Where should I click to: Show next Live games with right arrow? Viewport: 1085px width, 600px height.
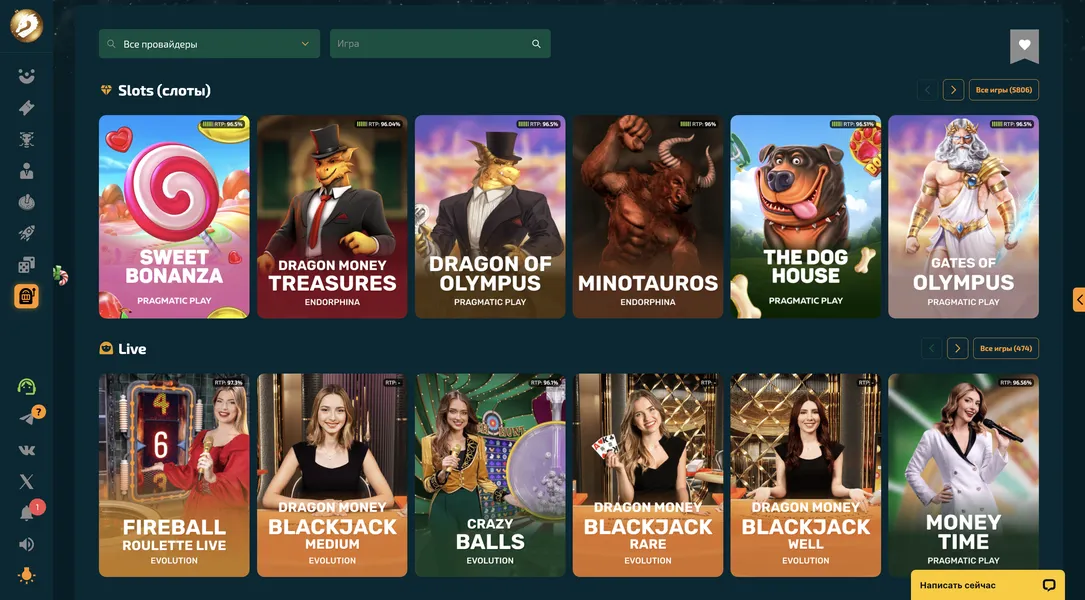coord(958,348)
